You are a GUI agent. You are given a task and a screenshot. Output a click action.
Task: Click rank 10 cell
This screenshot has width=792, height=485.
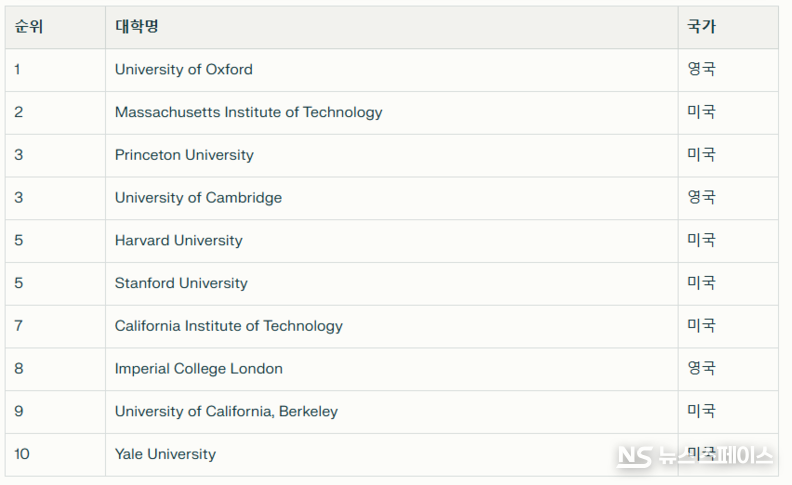22,454
